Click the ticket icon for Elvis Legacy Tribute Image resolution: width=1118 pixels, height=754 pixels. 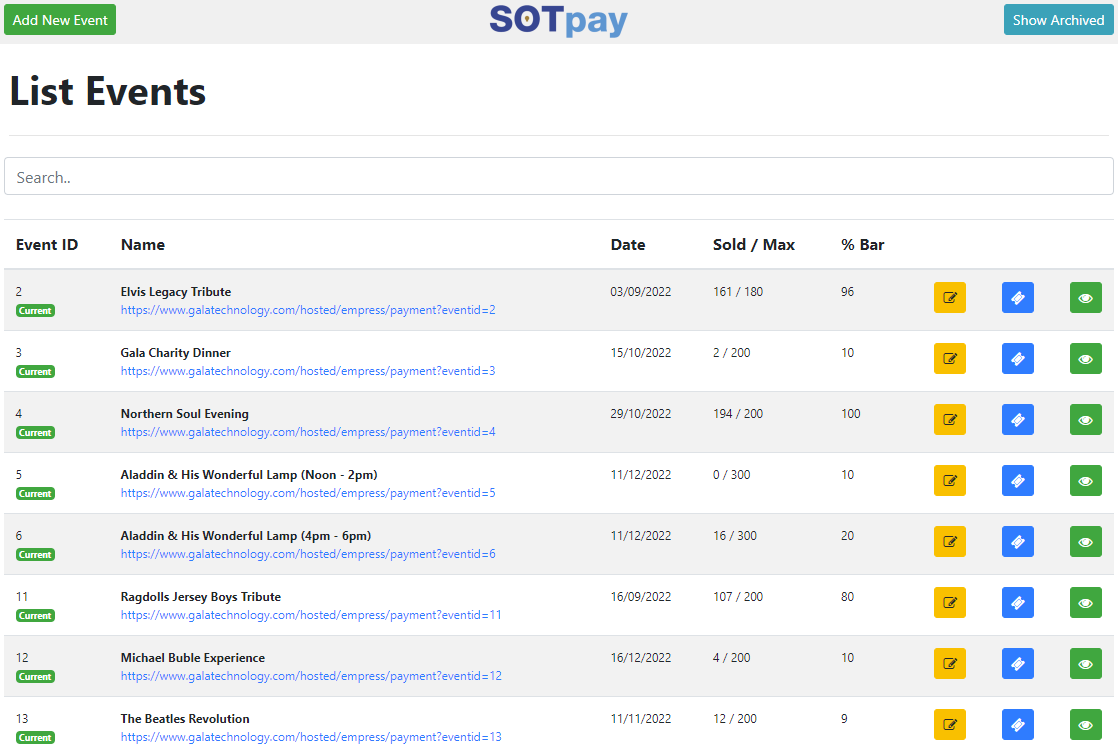pyautogui.click(x=1017, y=298)
